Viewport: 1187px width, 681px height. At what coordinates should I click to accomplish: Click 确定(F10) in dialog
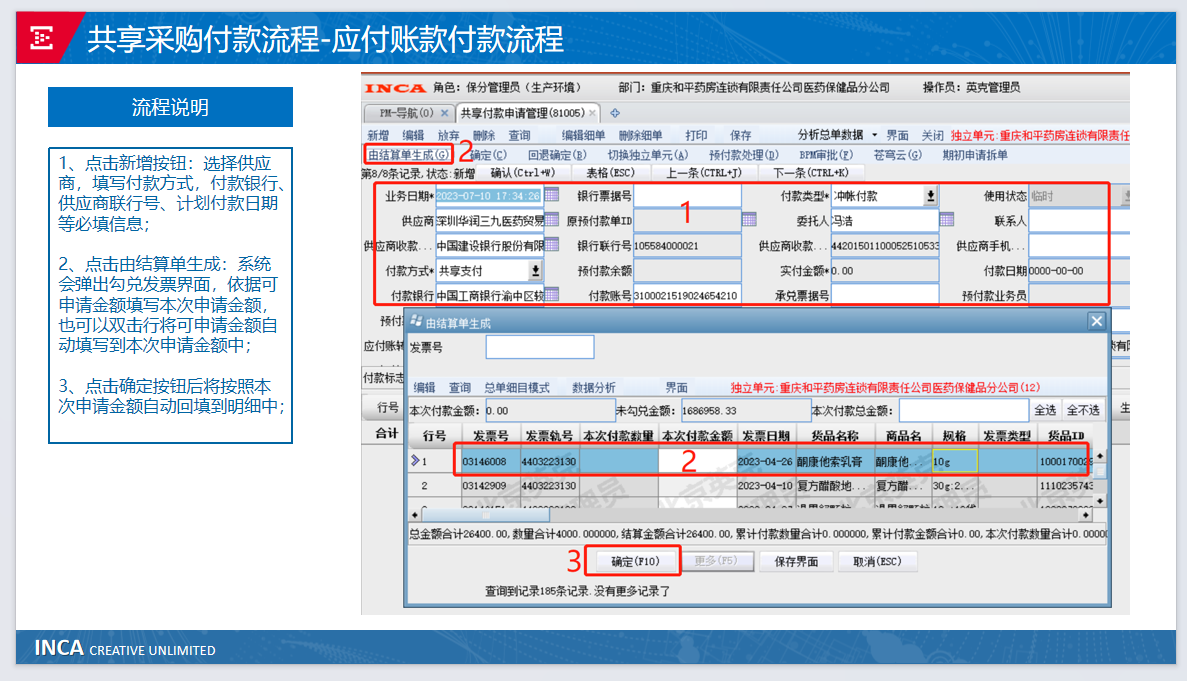pos(635,561)
